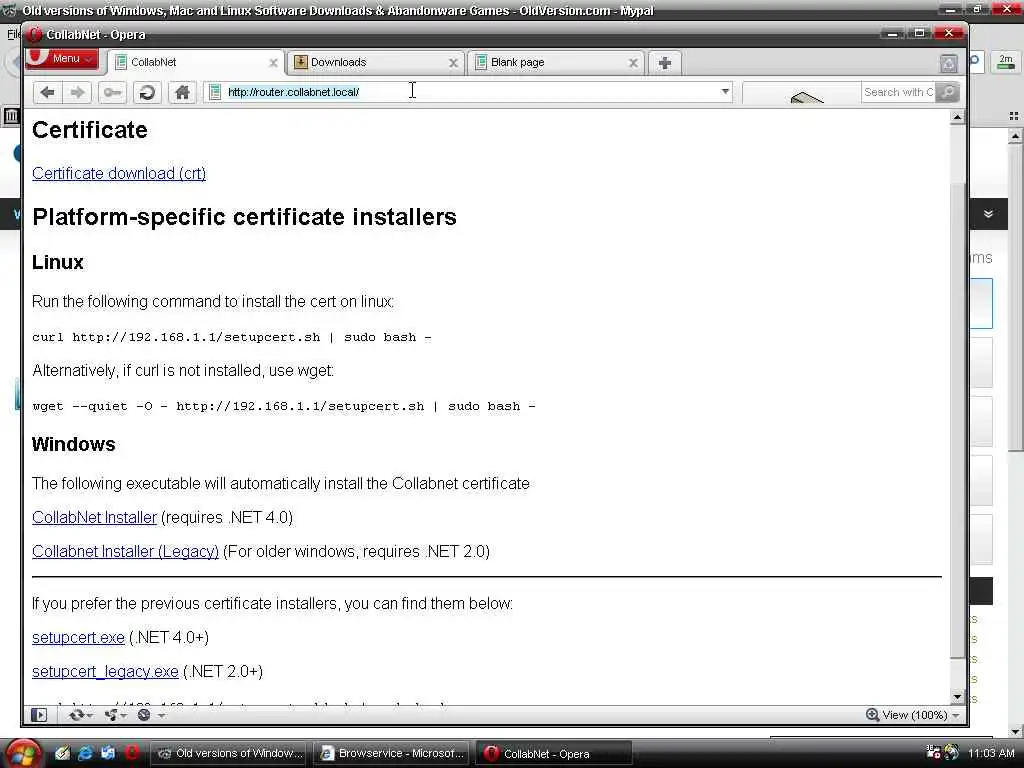Switch to the CollabNet tab
This screenshot has width=1024, height=768.
click(x=196, y=63)
